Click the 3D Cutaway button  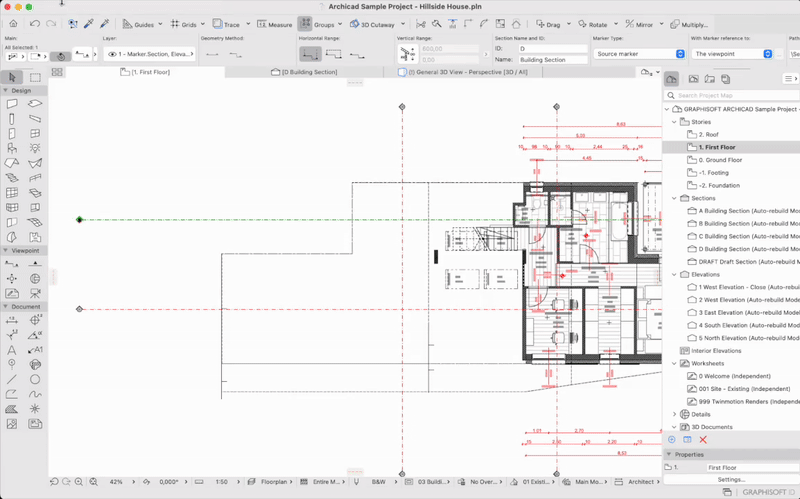click(x=372, y=24)
